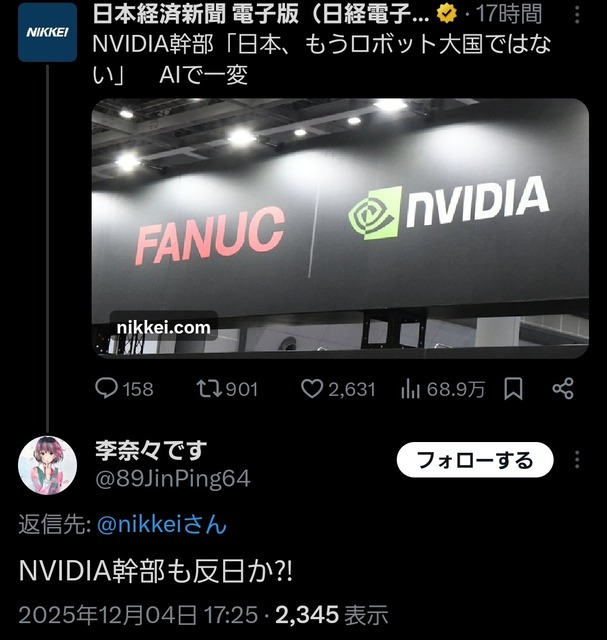Click the @89JinPing64 handle
The height and width of the screenshot is (640, 607).
coord(173,478)
